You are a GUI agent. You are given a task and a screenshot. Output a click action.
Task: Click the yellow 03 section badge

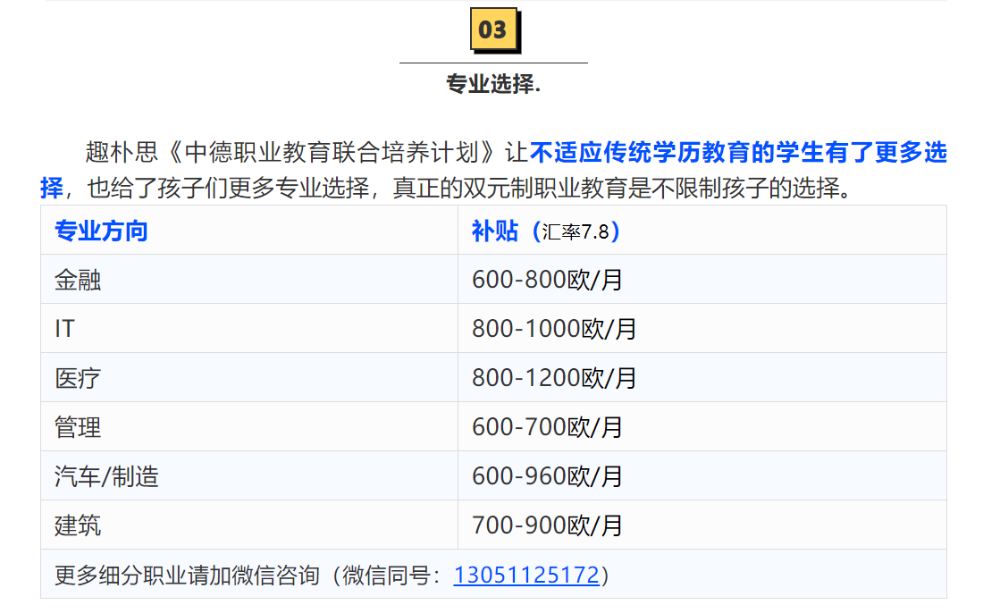point(494,30)
